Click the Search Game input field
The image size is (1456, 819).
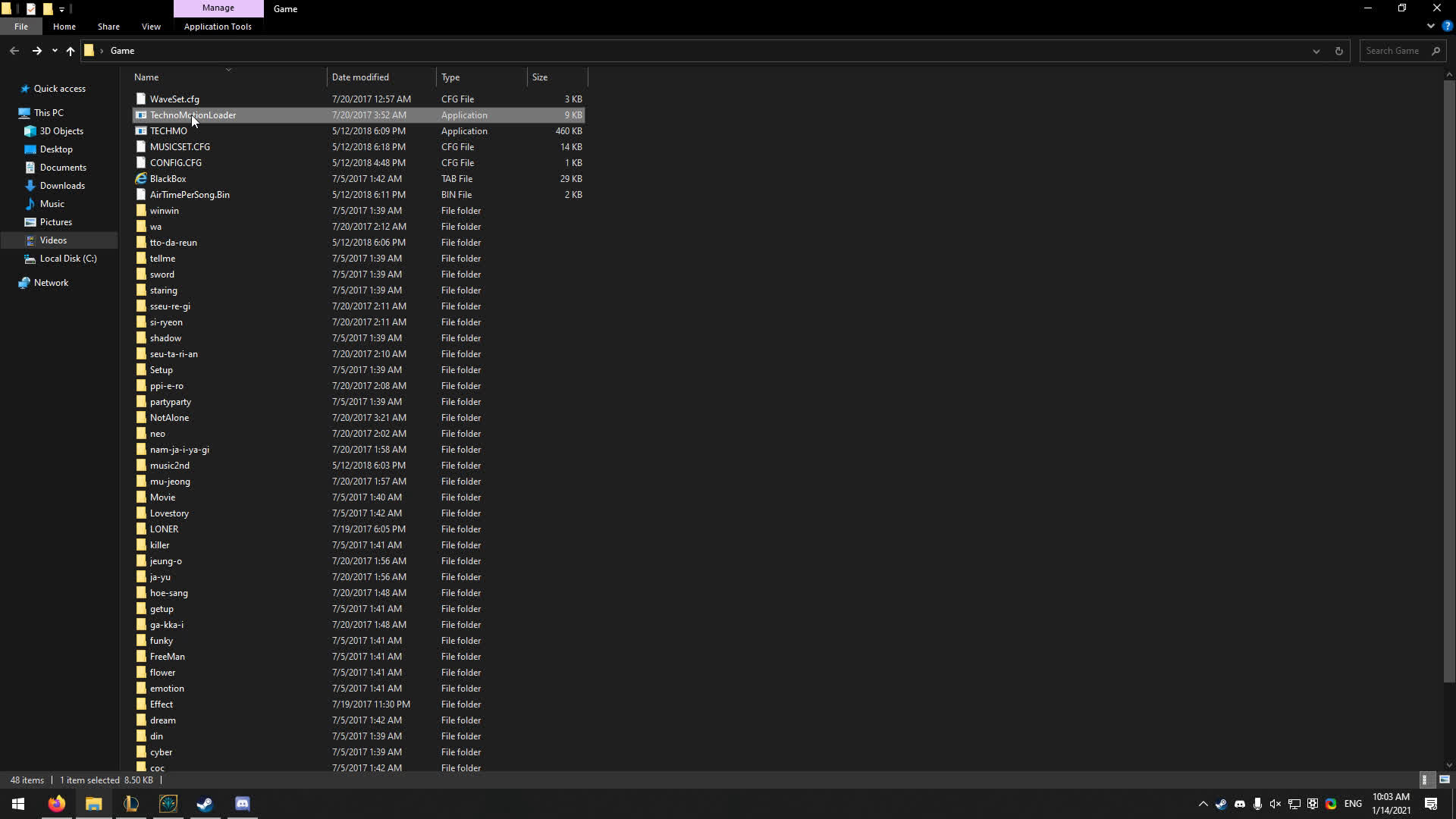[1395, 51]
